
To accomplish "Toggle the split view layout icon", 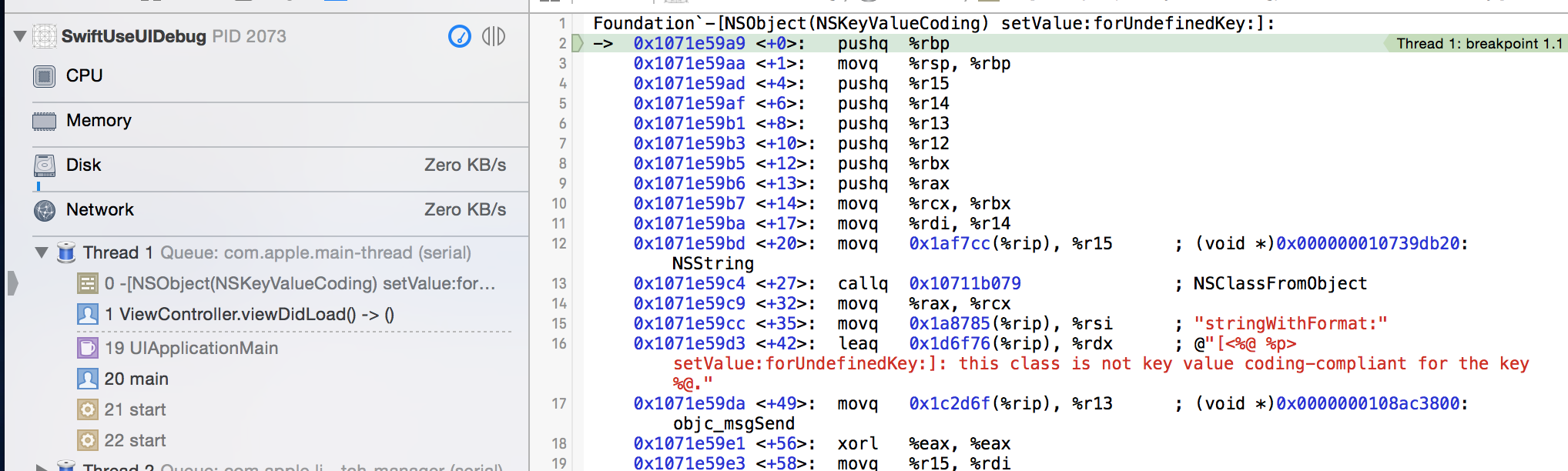I will point(494,36).
